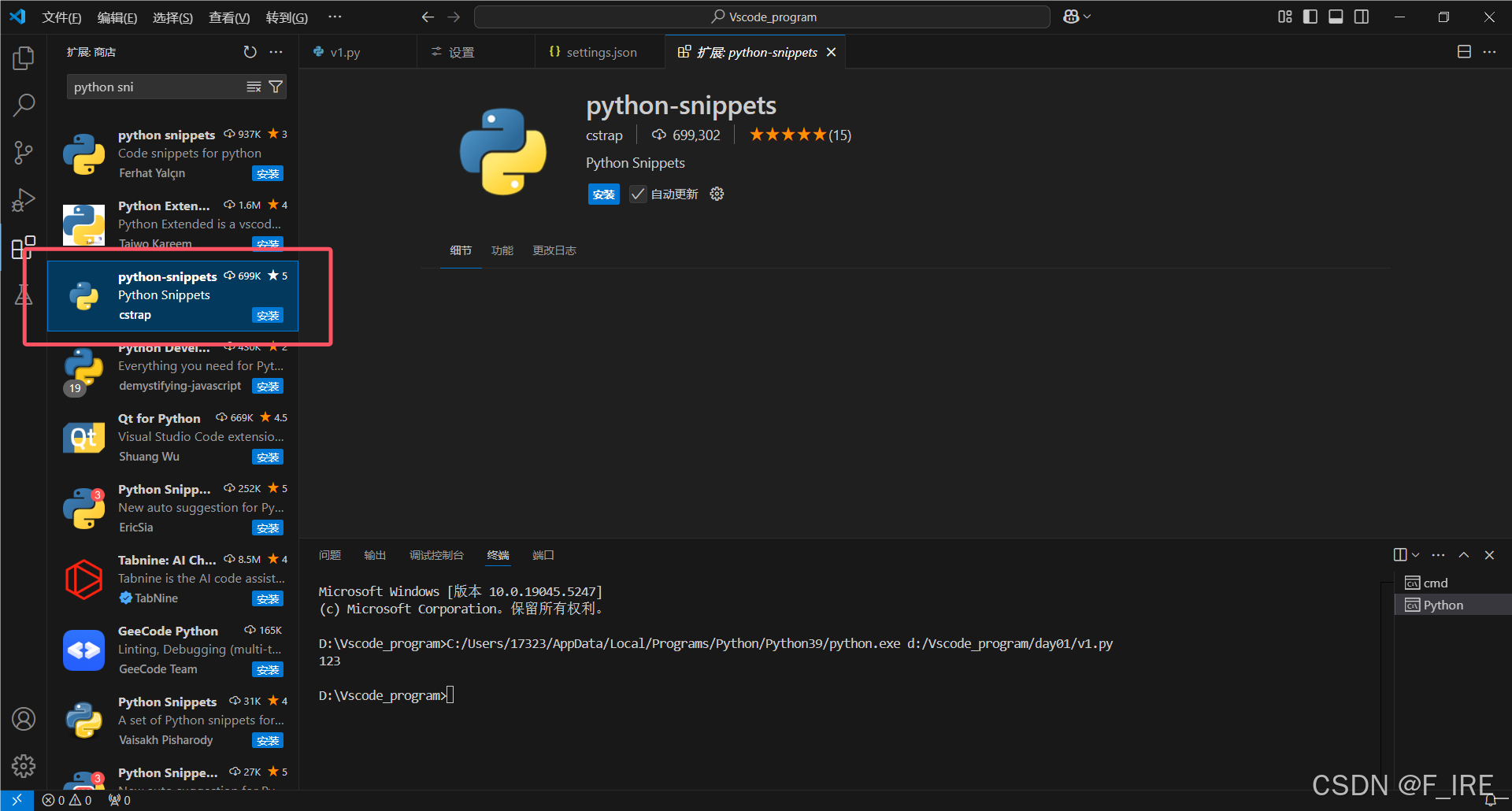
Task: Show more menu bar items ellipsis
Action: click(335, 17)
